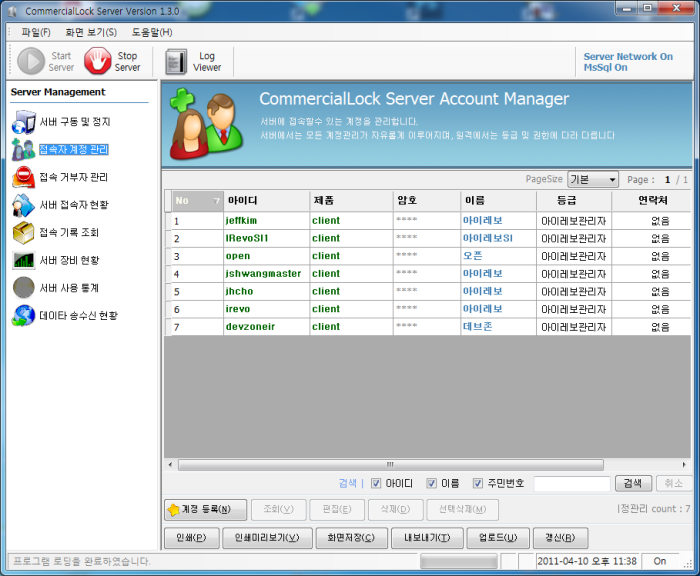Select 데이타 송수신 현황 in sidebar
Image resolution: width=700 pixels, height=576 pixels.
[79, 316]
